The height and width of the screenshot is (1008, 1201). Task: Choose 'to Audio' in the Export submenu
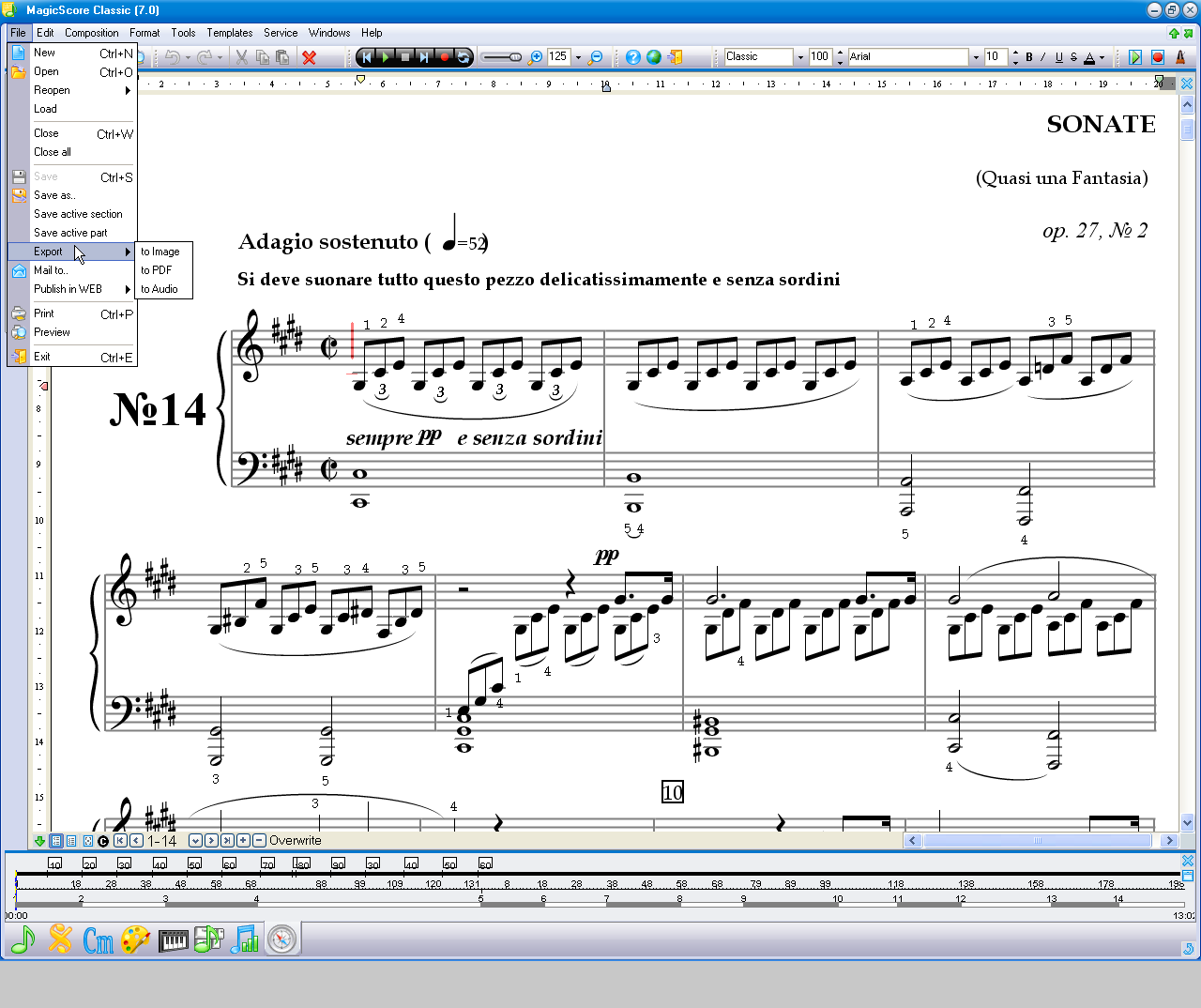(x=164, y=289)
